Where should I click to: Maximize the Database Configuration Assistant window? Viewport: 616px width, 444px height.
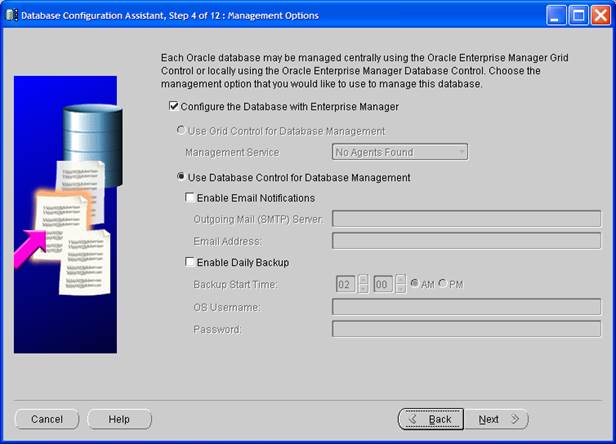[x=578, y=16]
